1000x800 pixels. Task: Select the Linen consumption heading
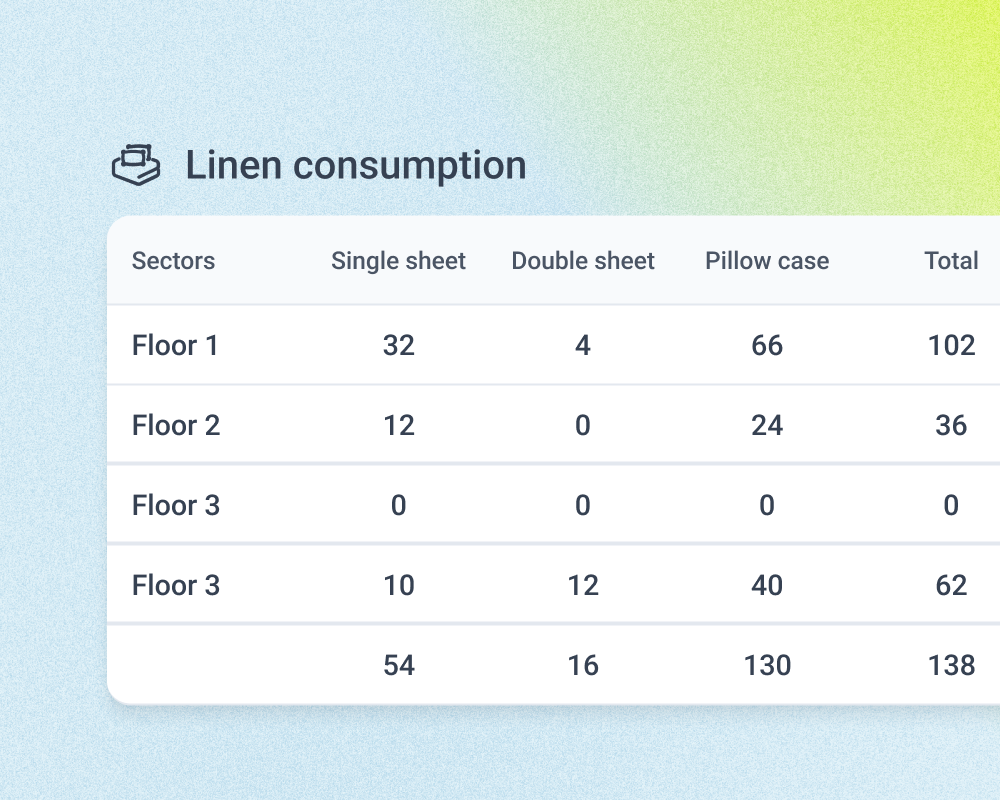(x=355, y=164)
